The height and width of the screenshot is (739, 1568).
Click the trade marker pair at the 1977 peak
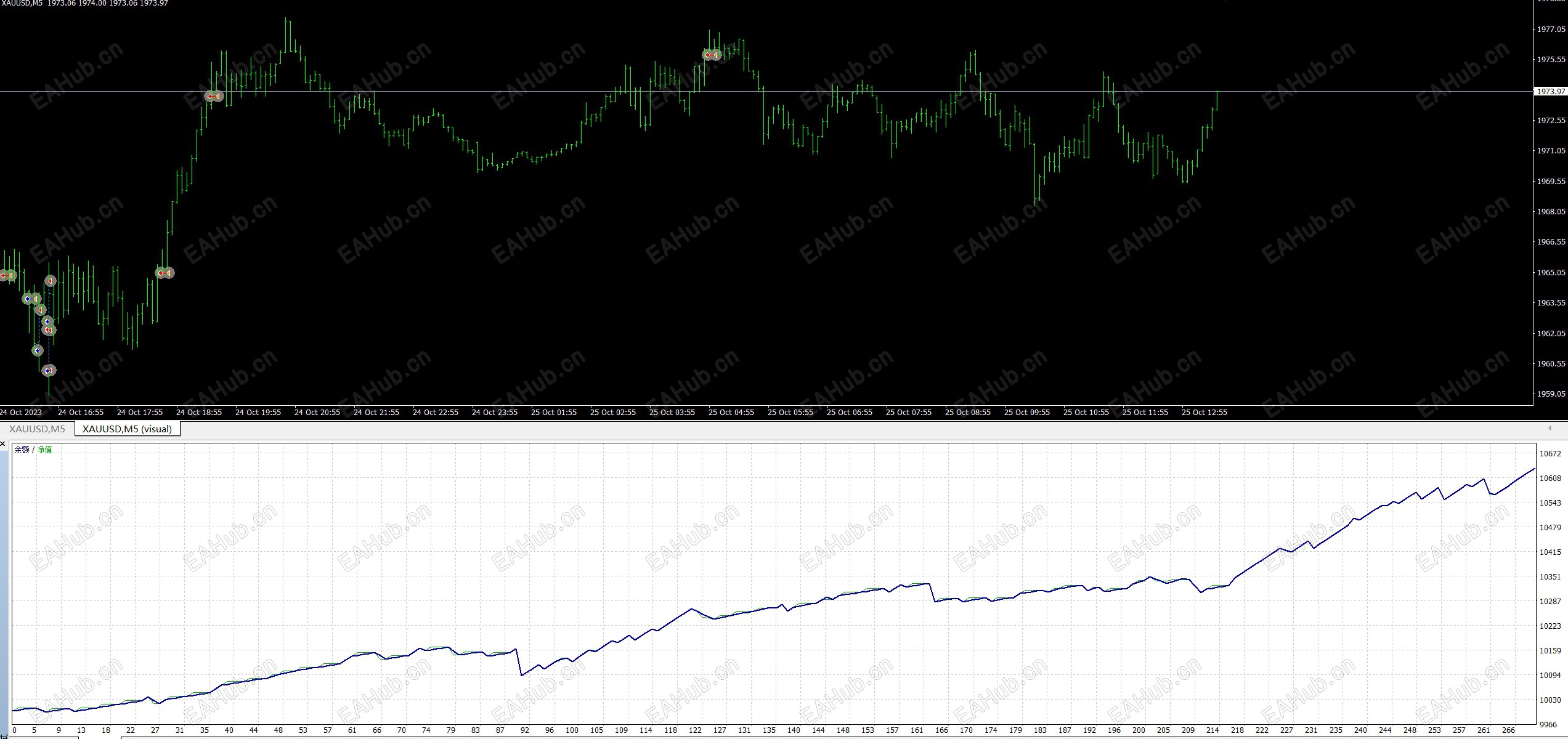tap(712, 55)
